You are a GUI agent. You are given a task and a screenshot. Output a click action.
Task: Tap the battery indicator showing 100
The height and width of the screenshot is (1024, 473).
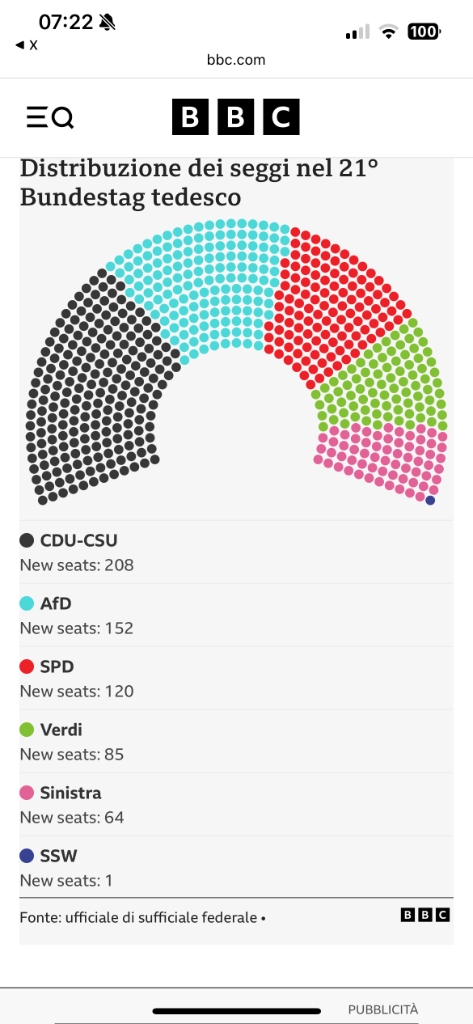[x=425, y=31]
